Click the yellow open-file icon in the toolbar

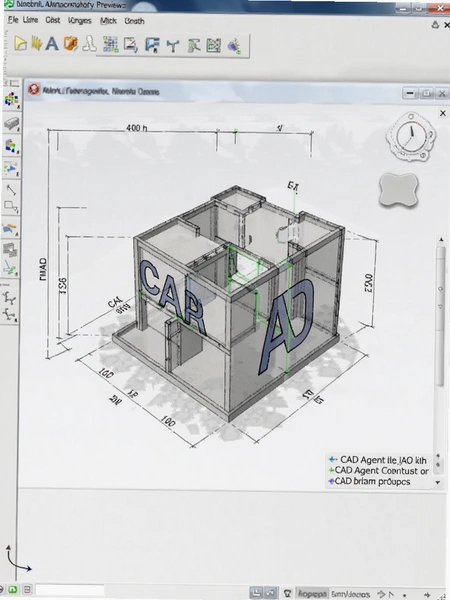(20, 44)
